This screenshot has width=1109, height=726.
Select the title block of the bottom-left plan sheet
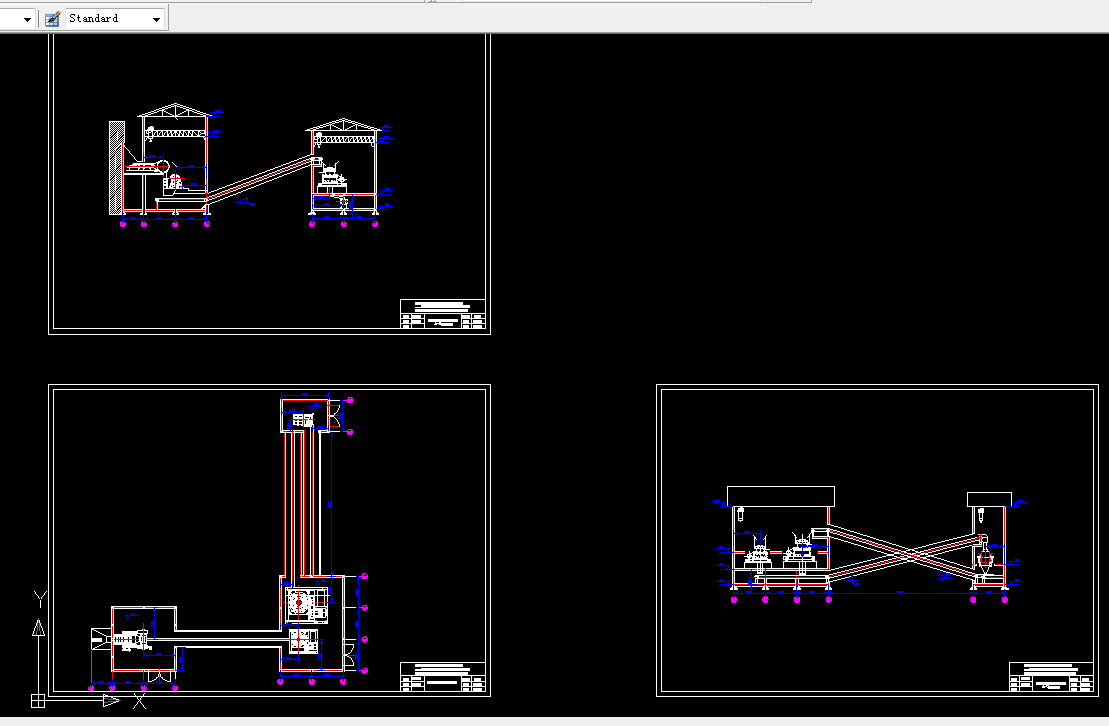click(443, 676)
